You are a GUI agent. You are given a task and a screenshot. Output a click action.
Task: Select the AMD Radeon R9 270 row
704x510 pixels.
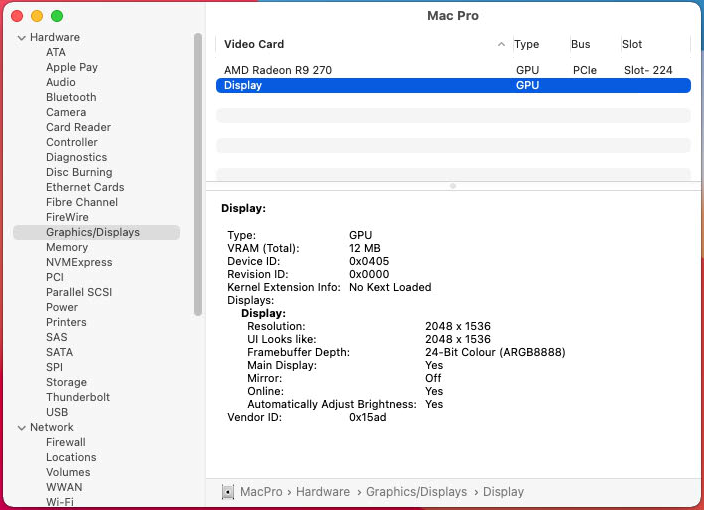click(453, 70)
